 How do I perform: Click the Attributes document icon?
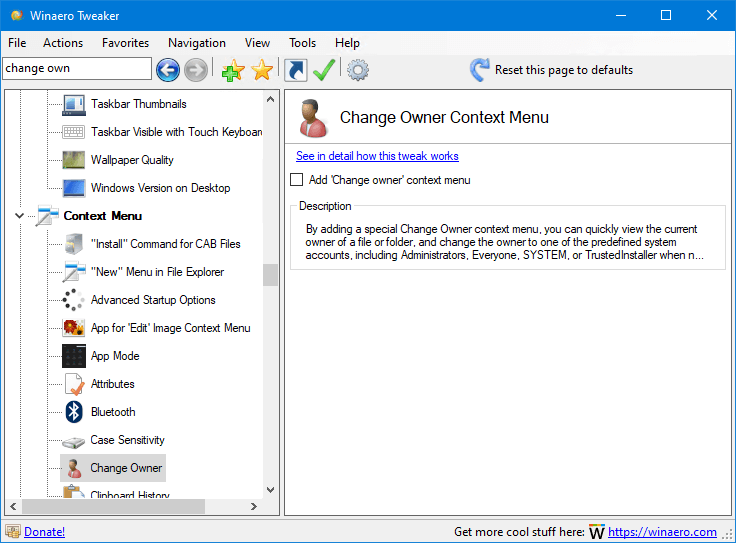74,384
